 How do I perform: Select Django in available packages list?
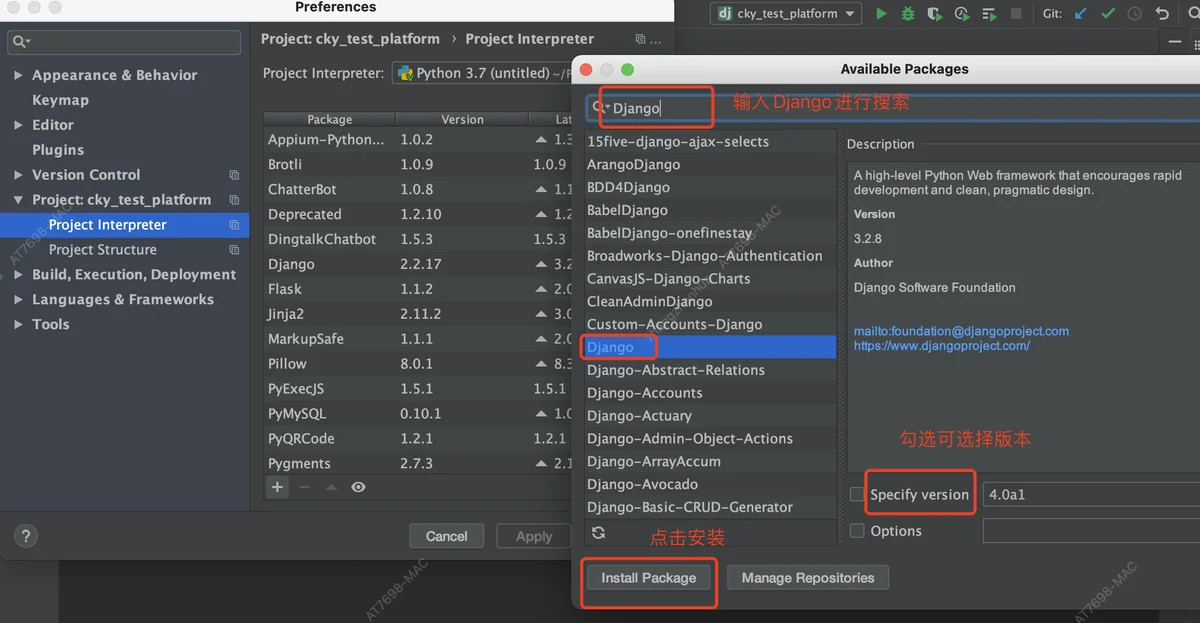(710, 347)
